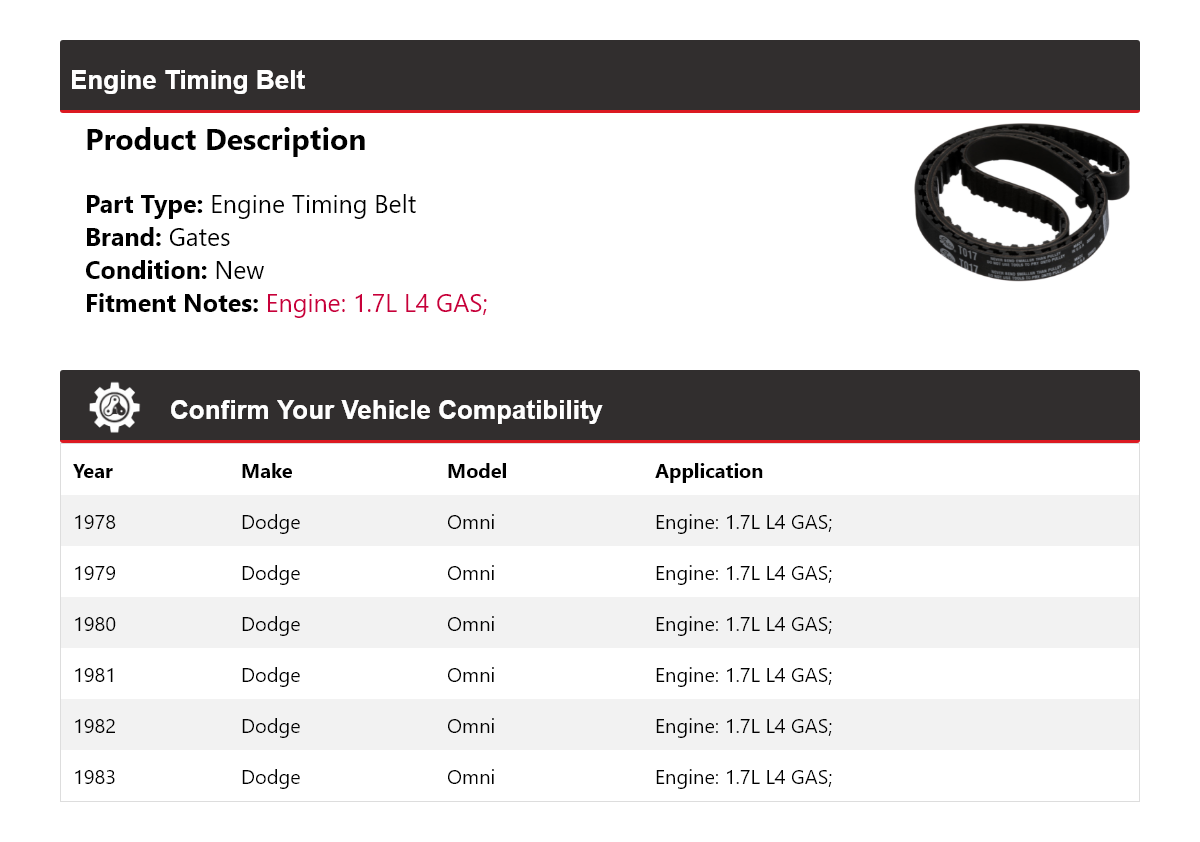Image resolution: width=1200 pixels, height=842 pixels.
Task: Click the 1979 year cell
Action: [x=95, y=573]
